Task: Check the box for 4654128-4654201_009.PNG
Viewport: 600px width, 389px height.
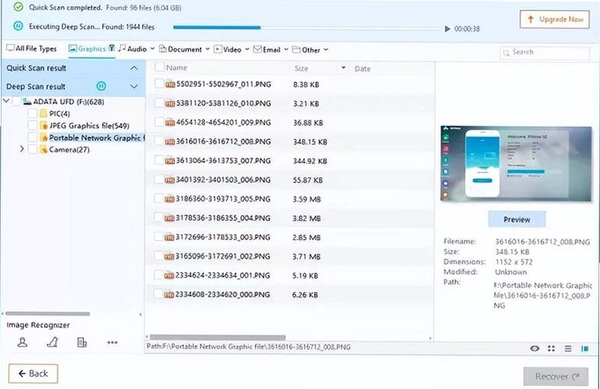Action: pos(159,122)
